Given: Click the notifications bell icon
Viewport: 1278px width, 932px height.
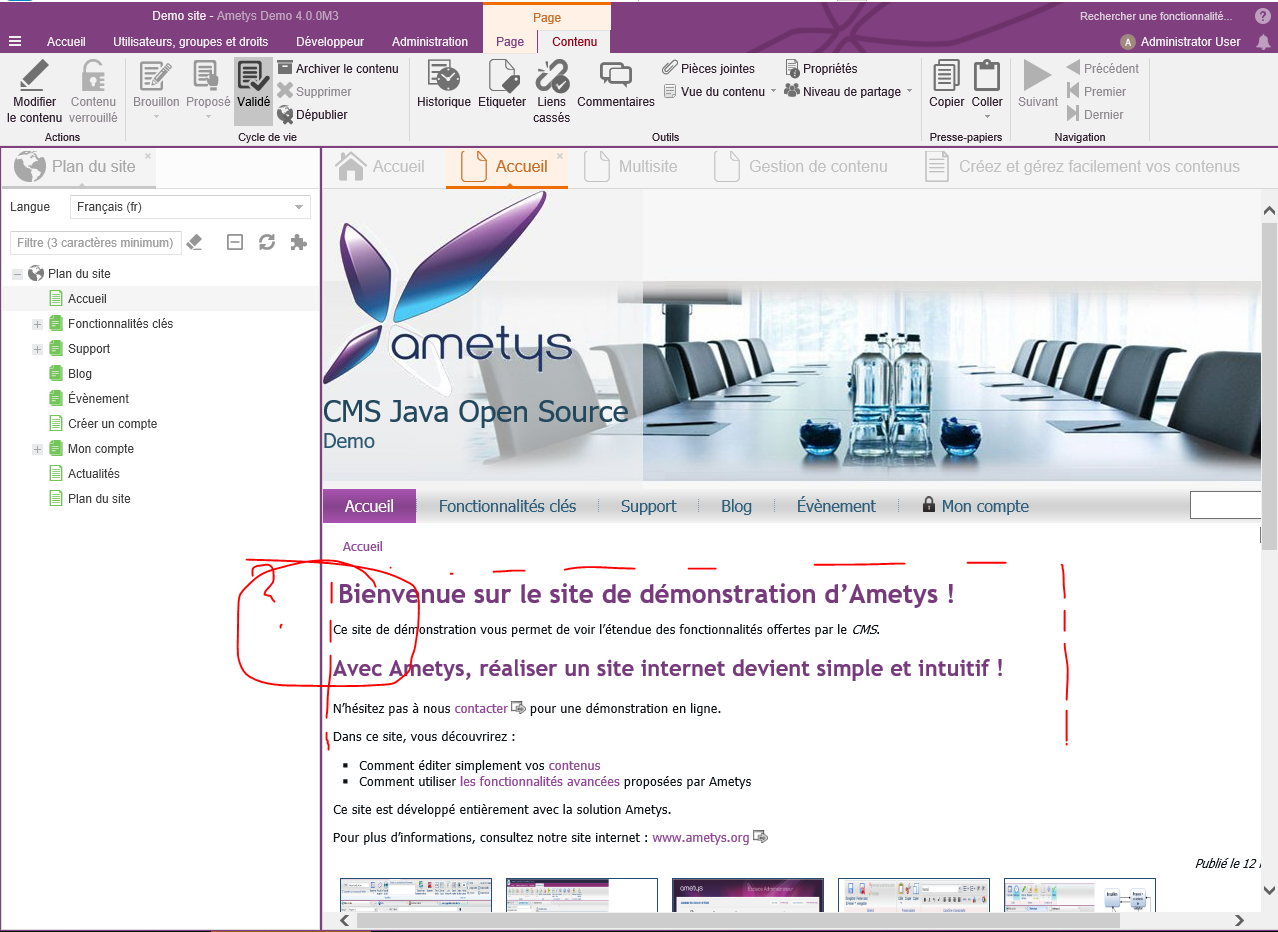Looking at the screenshot, I should click(x=1263, y=42).
